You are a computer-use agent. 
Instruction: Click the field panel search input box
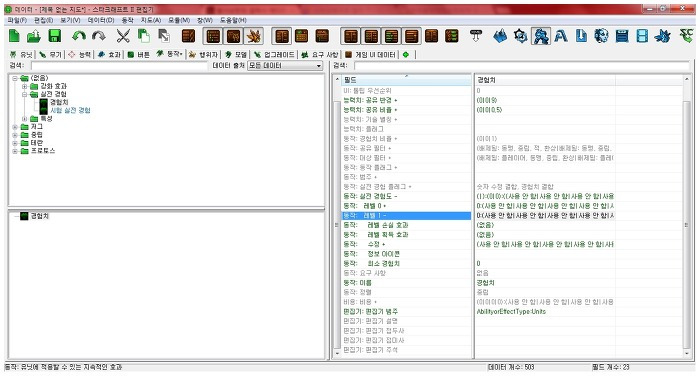tap(522, 66)
